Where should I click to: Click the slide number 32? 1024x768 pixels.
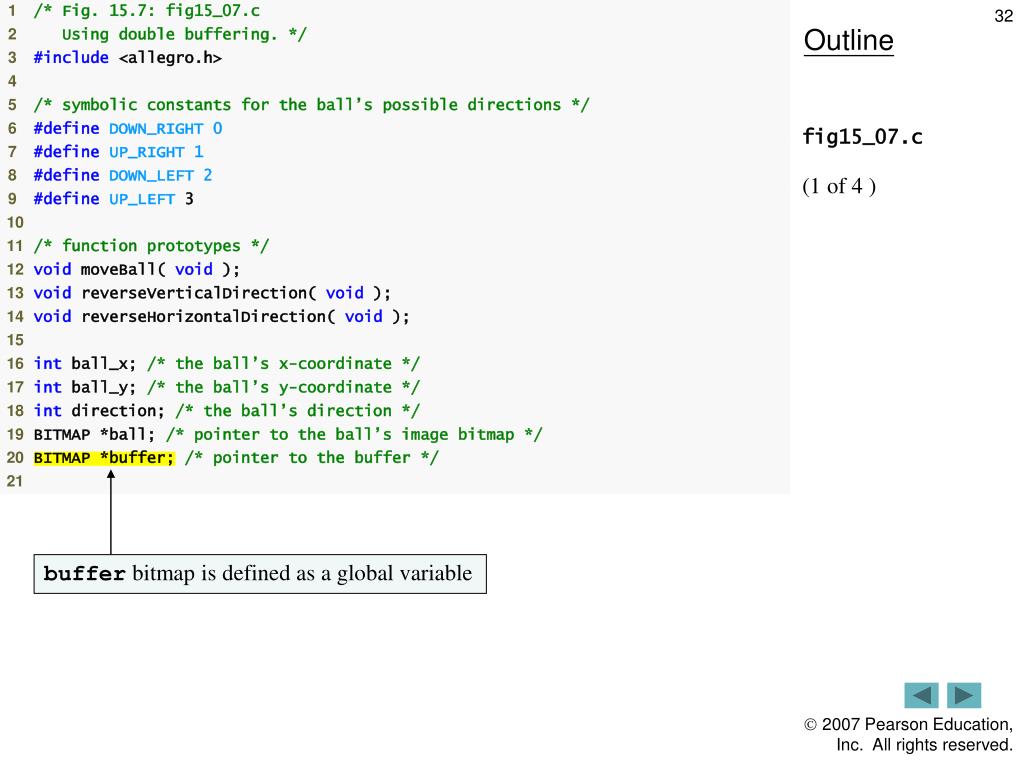click(x=1003, y=16)
